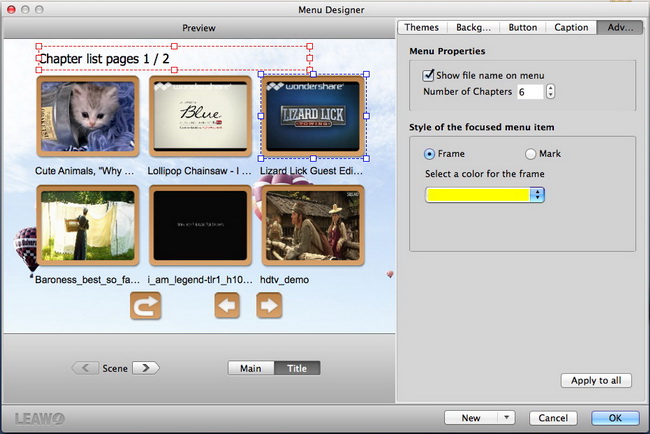The height and width of the screenshot is (434, 650).
Task: Click the Cute Animals caption text
Action: (x=85, y=171)
